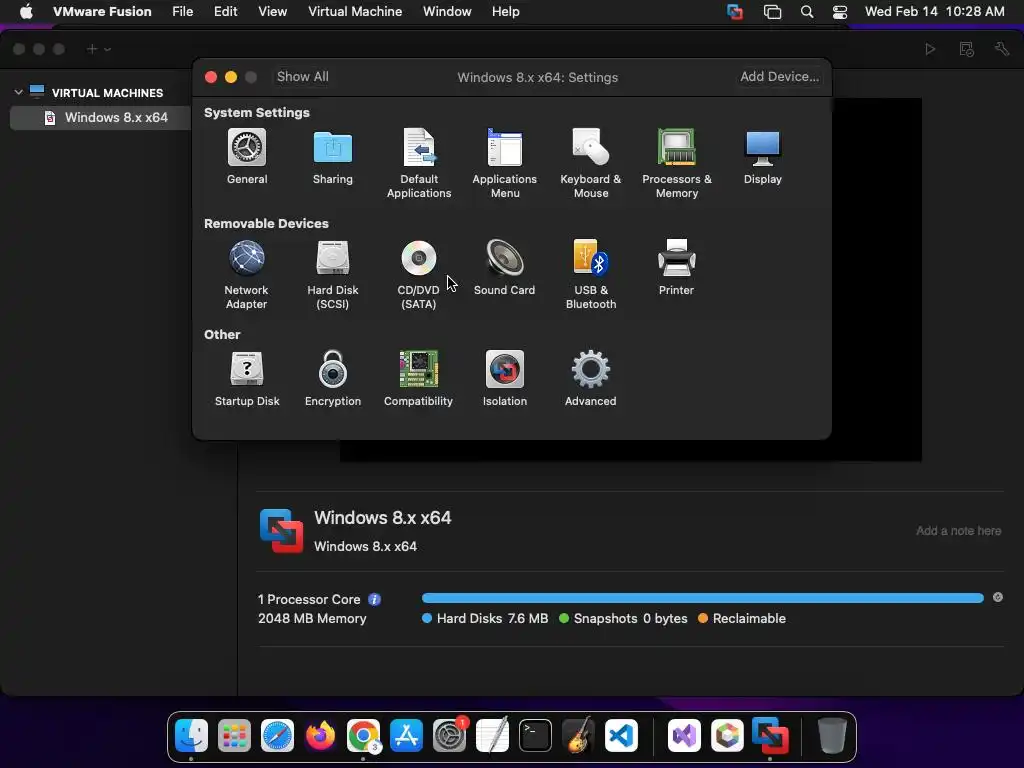The width and height of the screenshot is (1024, 768).
Task: Open Default Applications settings
Action: point(419,163)
